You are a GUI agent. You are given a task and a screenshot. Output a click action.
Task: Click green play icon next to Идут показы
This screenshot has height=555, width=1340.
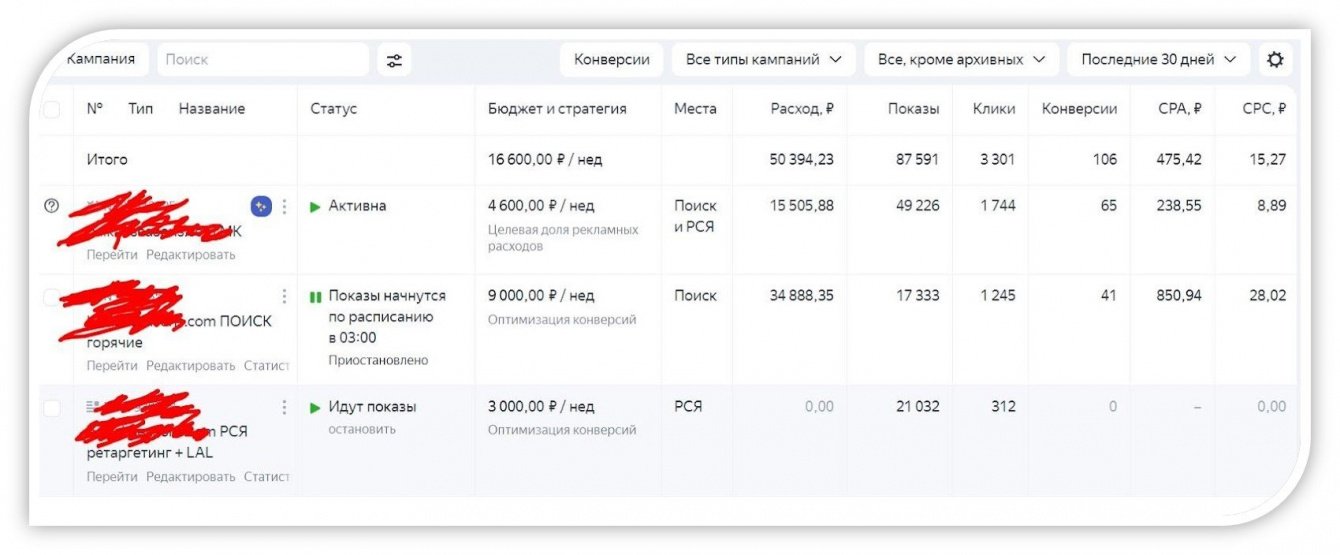pos(315,407)
